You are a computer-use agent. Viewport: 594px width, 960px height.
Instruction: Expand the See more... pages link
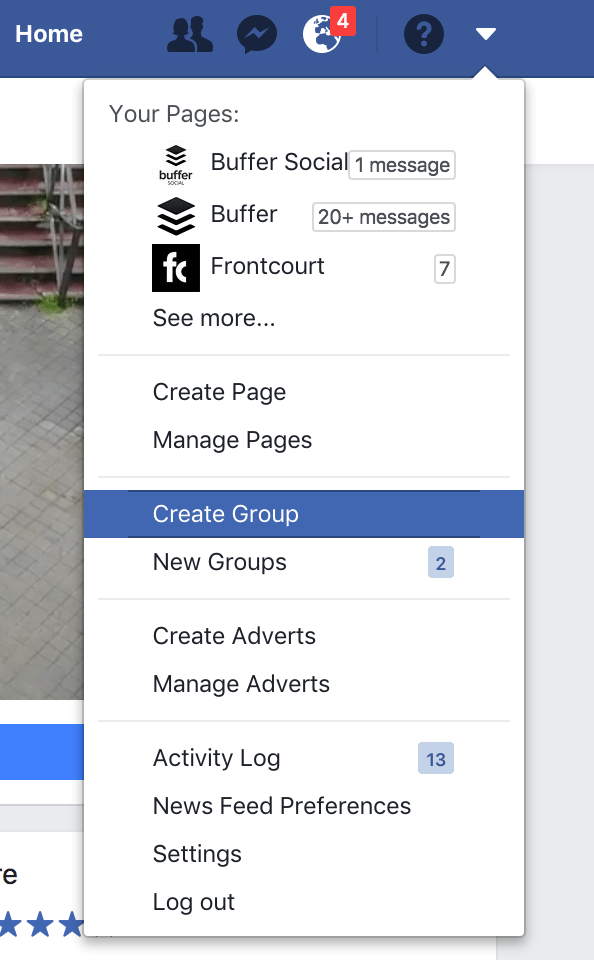(214, 318)
